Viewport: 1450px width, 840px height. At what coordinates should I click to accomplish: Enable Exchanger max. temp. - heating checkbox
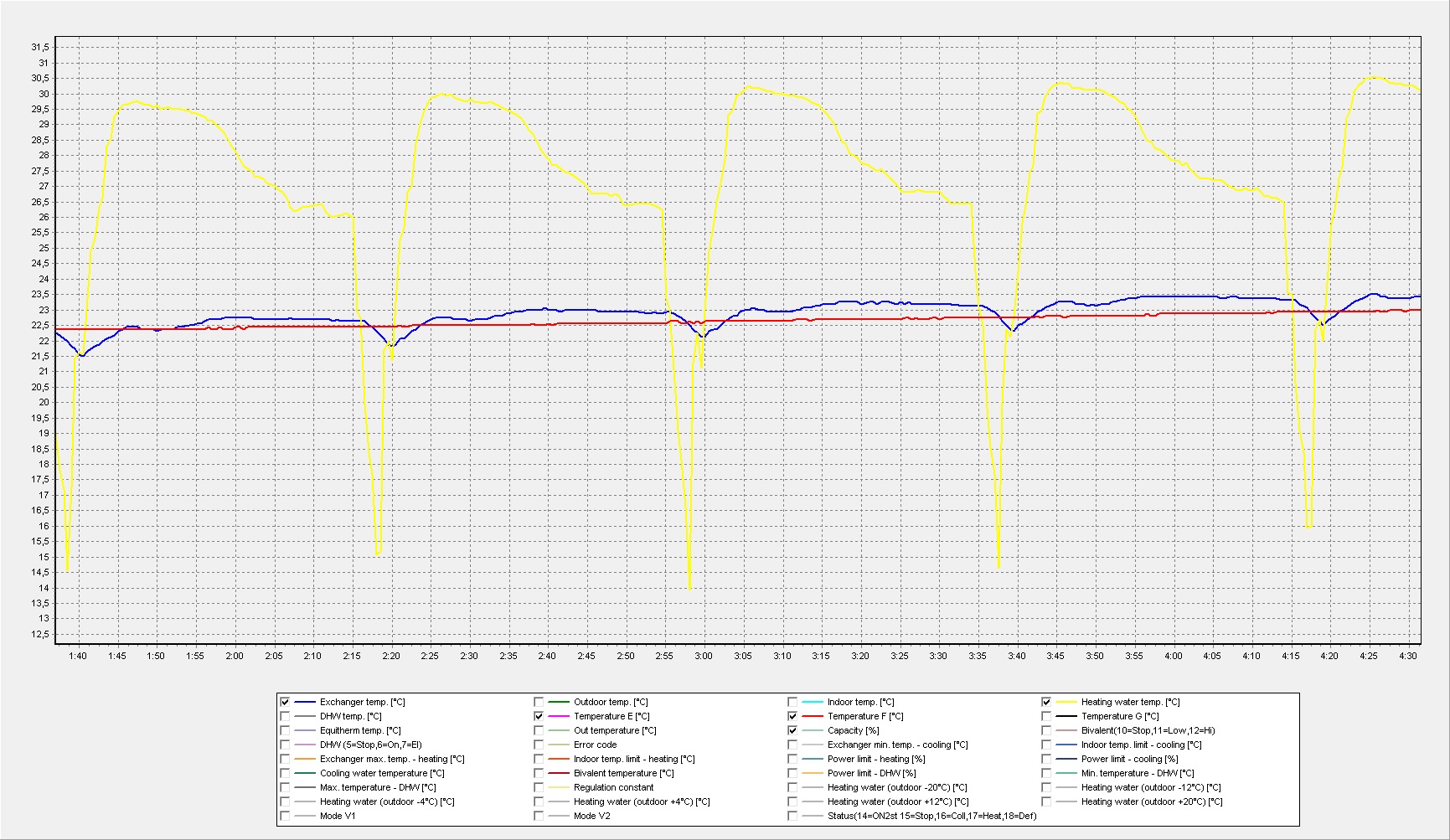(x=285, y=759)
